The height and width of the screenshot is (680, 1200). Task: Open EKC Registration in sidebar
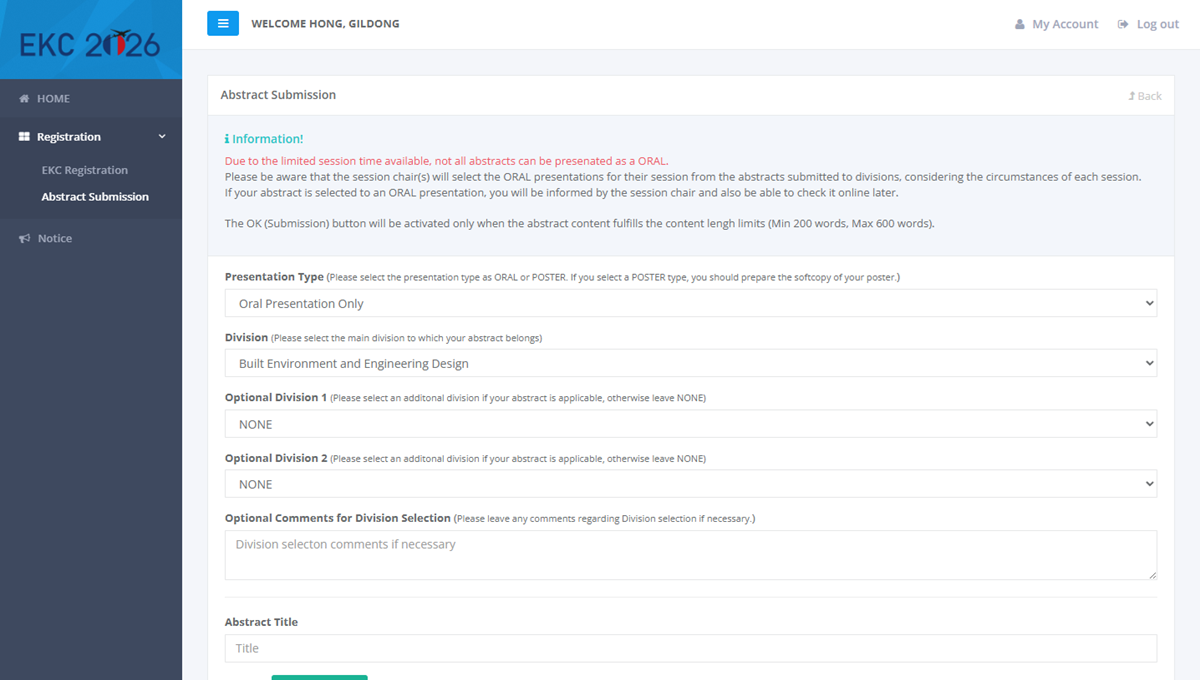point(85,170)
